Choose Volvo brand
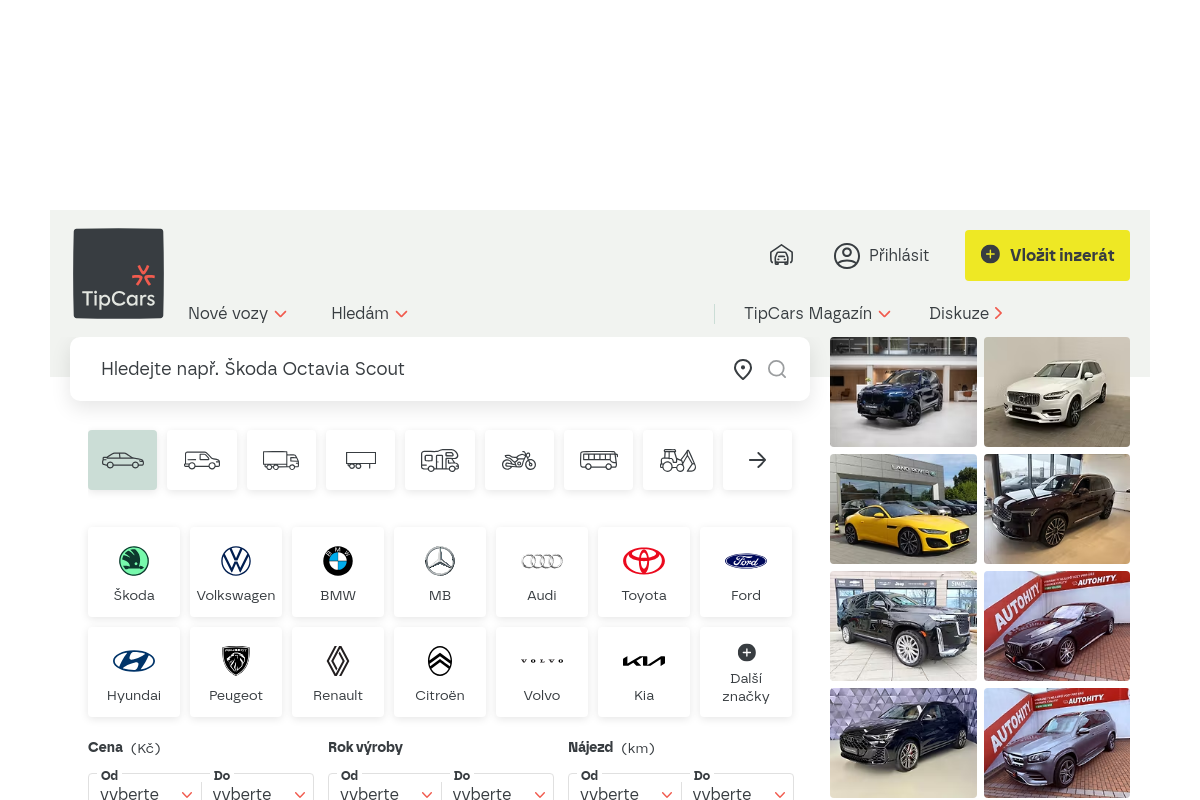The height and width of the screenshot is (800, 1200). click(542, 672)
